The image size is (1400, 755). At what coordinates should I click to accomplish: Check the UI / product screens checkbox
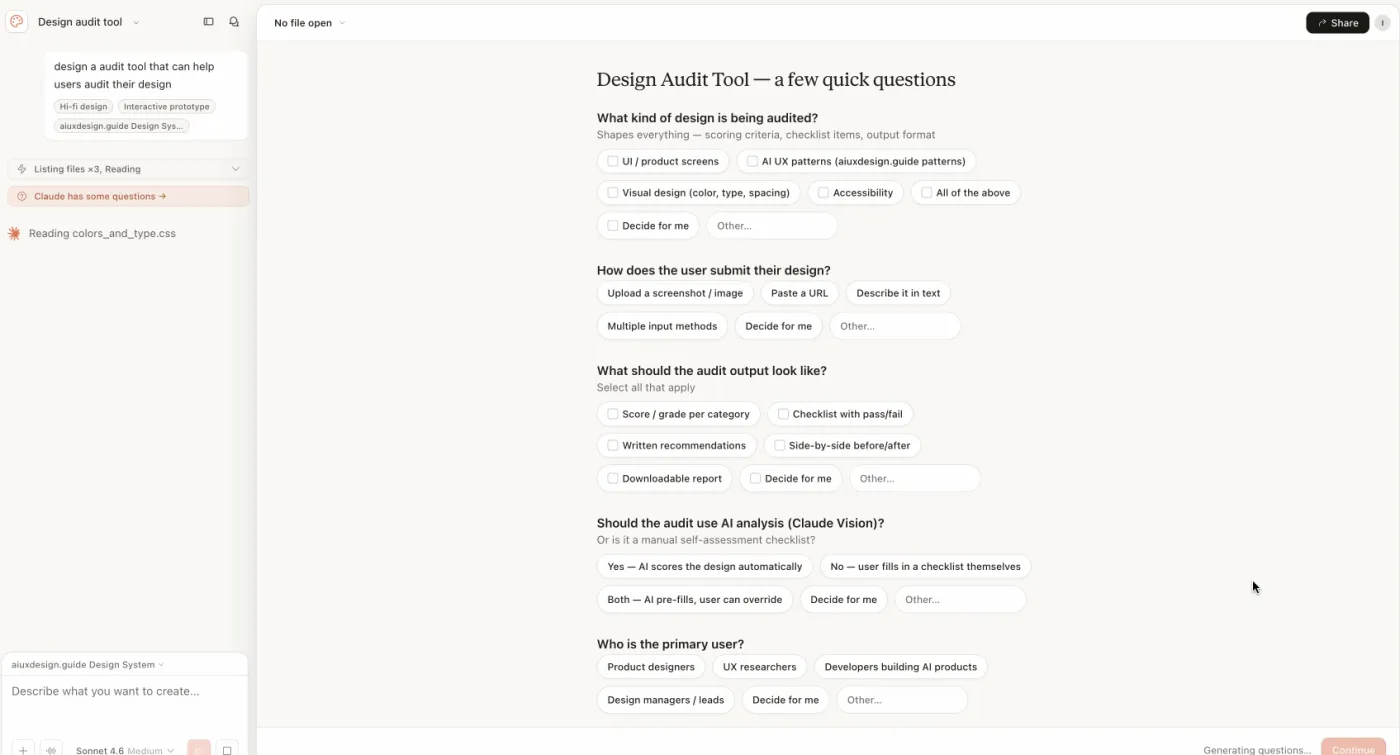pos(613,161)
